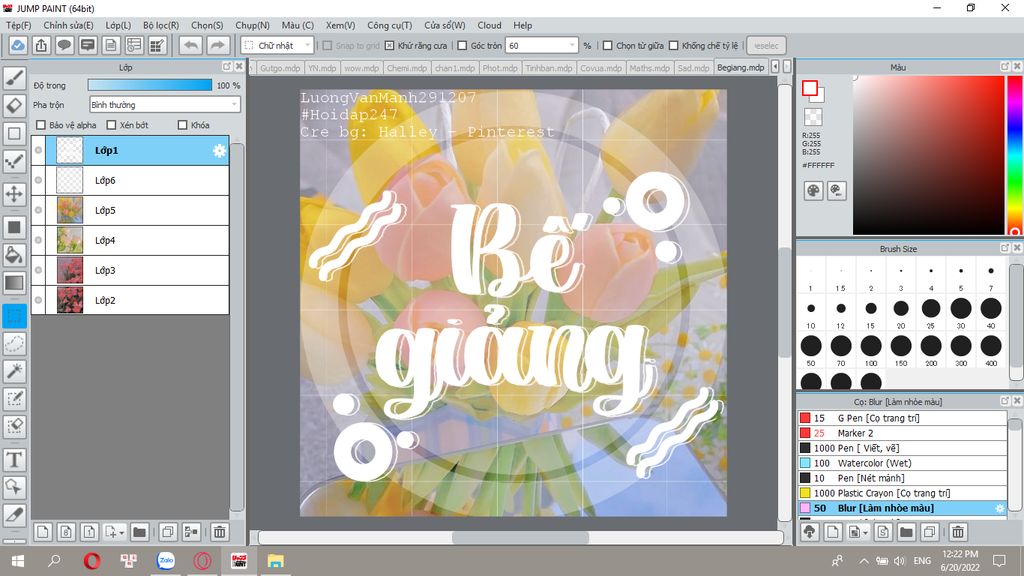Expand the add brush dropdown in brush panel
Image resolution: width=1024 pixels, height=576 pixels.
tap(865, 533)
